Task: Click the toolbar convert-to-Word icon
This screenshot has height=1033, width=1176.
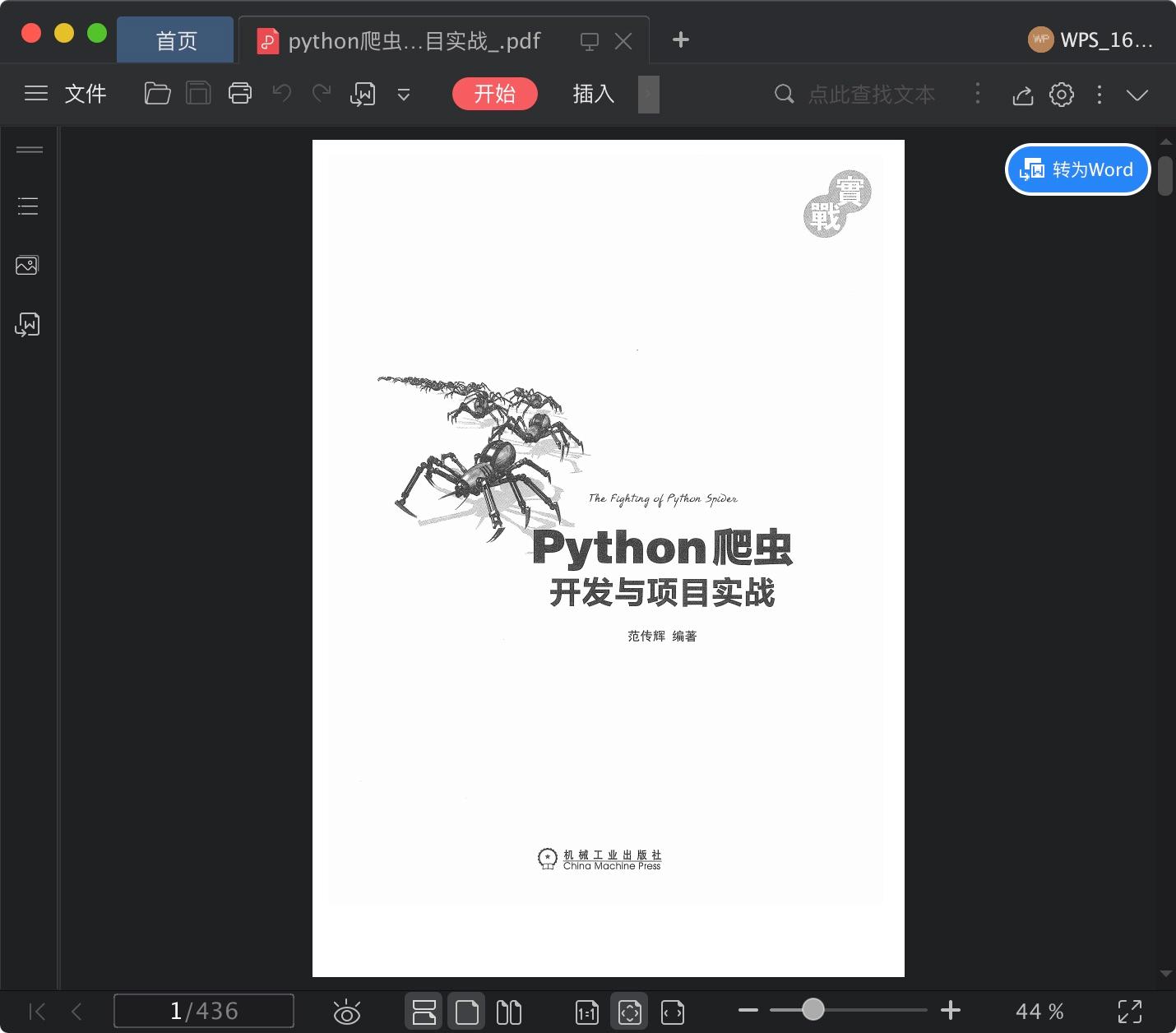Action: pos(363,95)
